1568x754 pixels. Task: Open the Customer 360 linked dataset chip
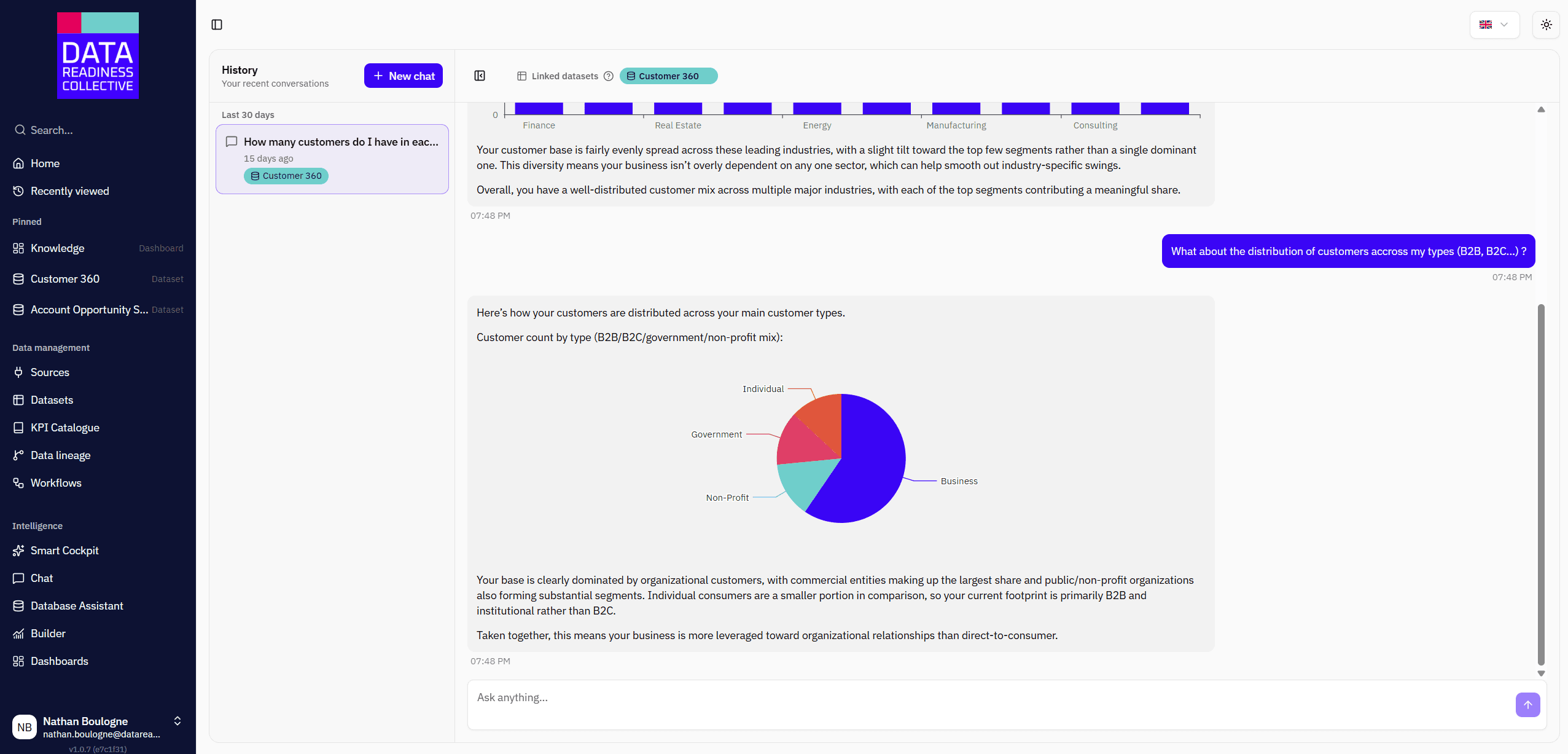[x=668, y=76]
